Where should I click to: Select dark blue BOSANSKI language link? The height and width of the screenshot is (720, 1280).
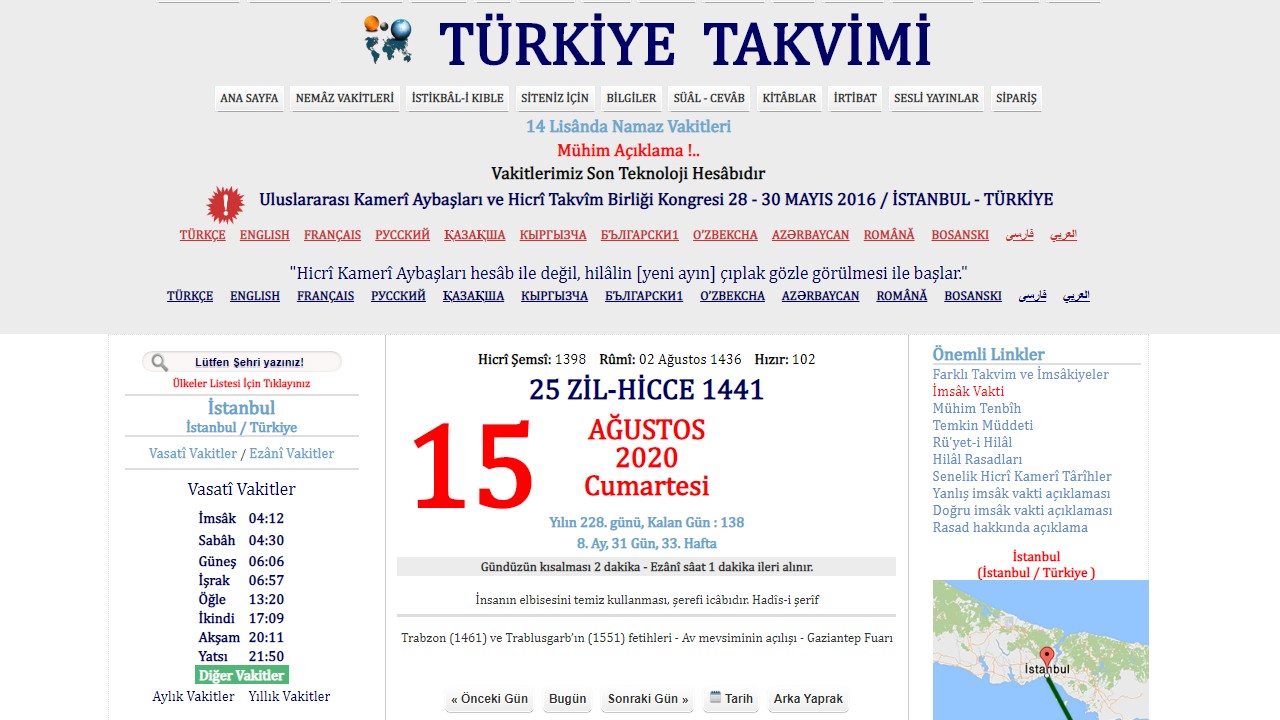(973, 296)
